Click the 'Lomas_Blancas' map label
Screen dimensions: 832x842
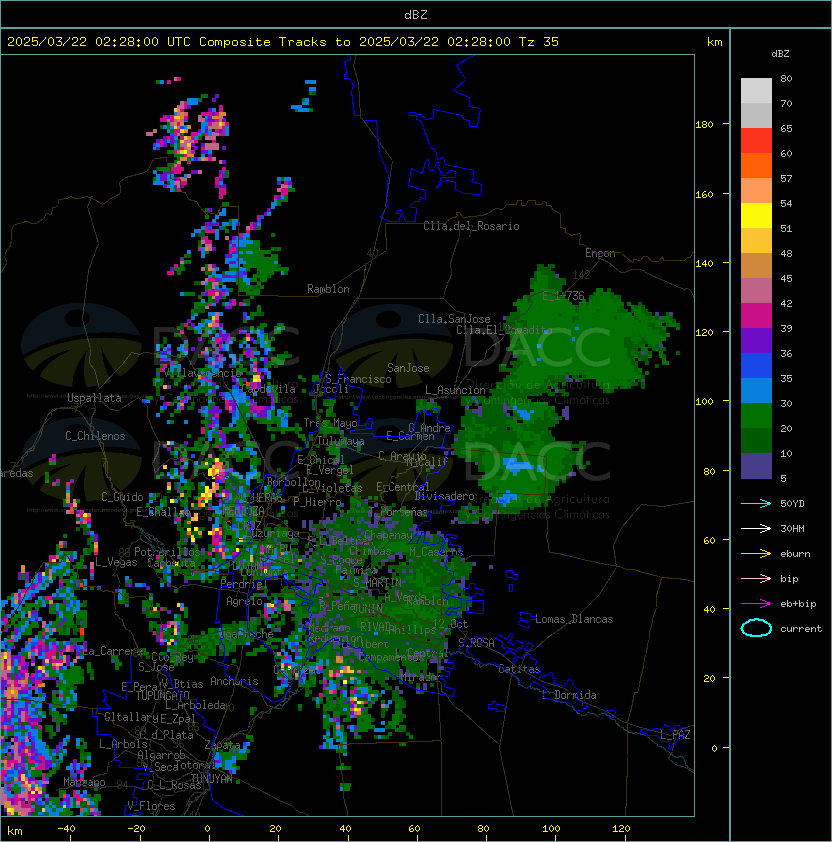[574, 619]
